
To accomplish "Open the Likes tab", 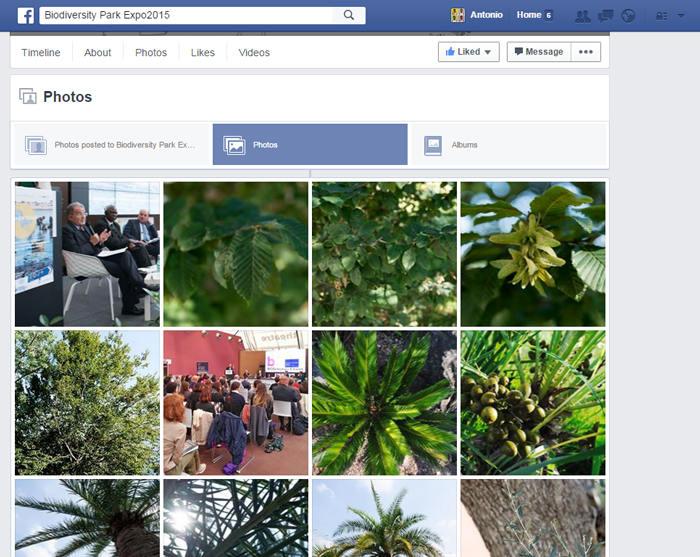I will pyautogui.click(x=203, y=53).
